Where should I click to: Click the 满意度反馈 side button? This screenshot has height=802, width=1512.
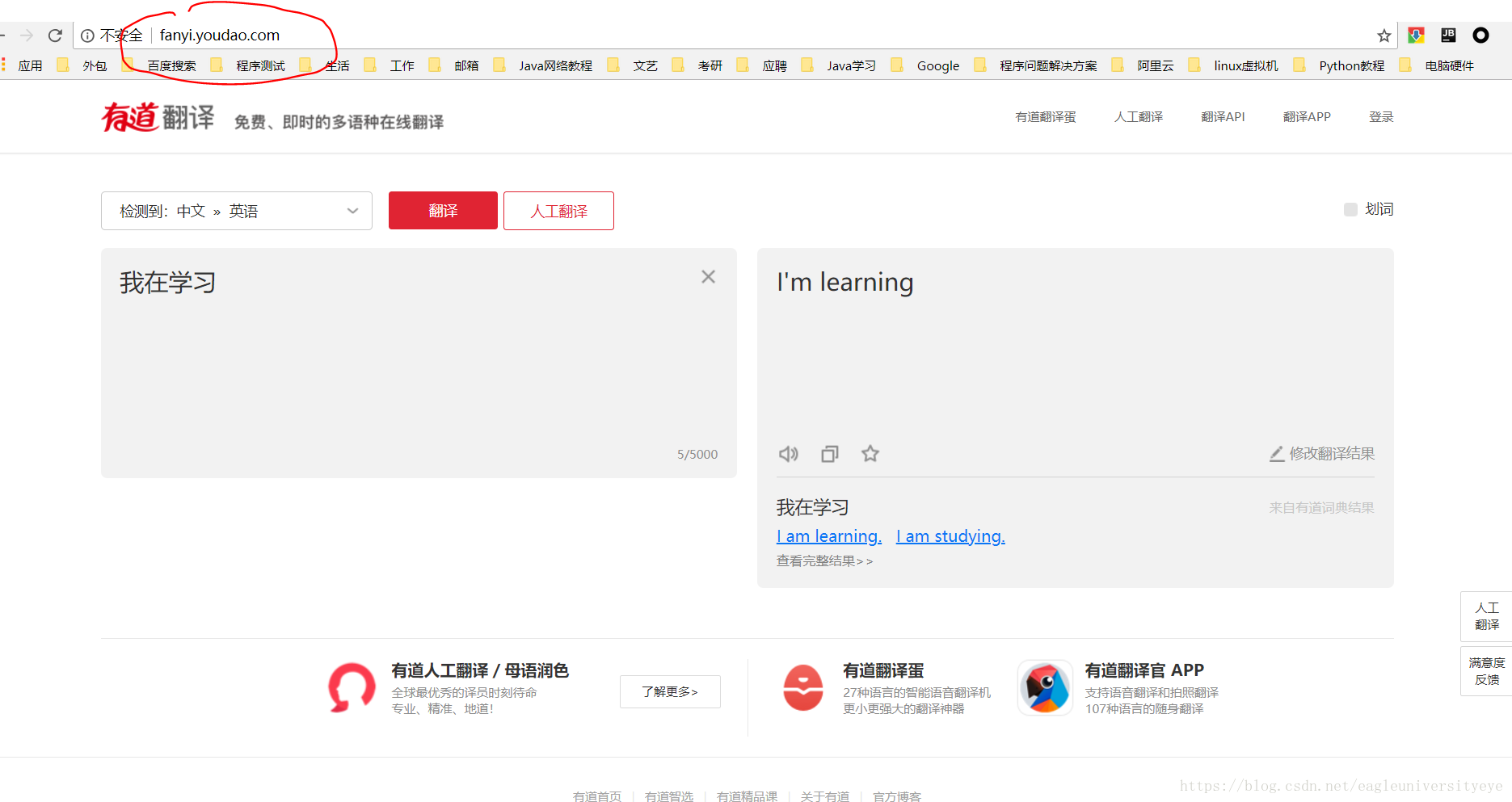[1487, 670]
